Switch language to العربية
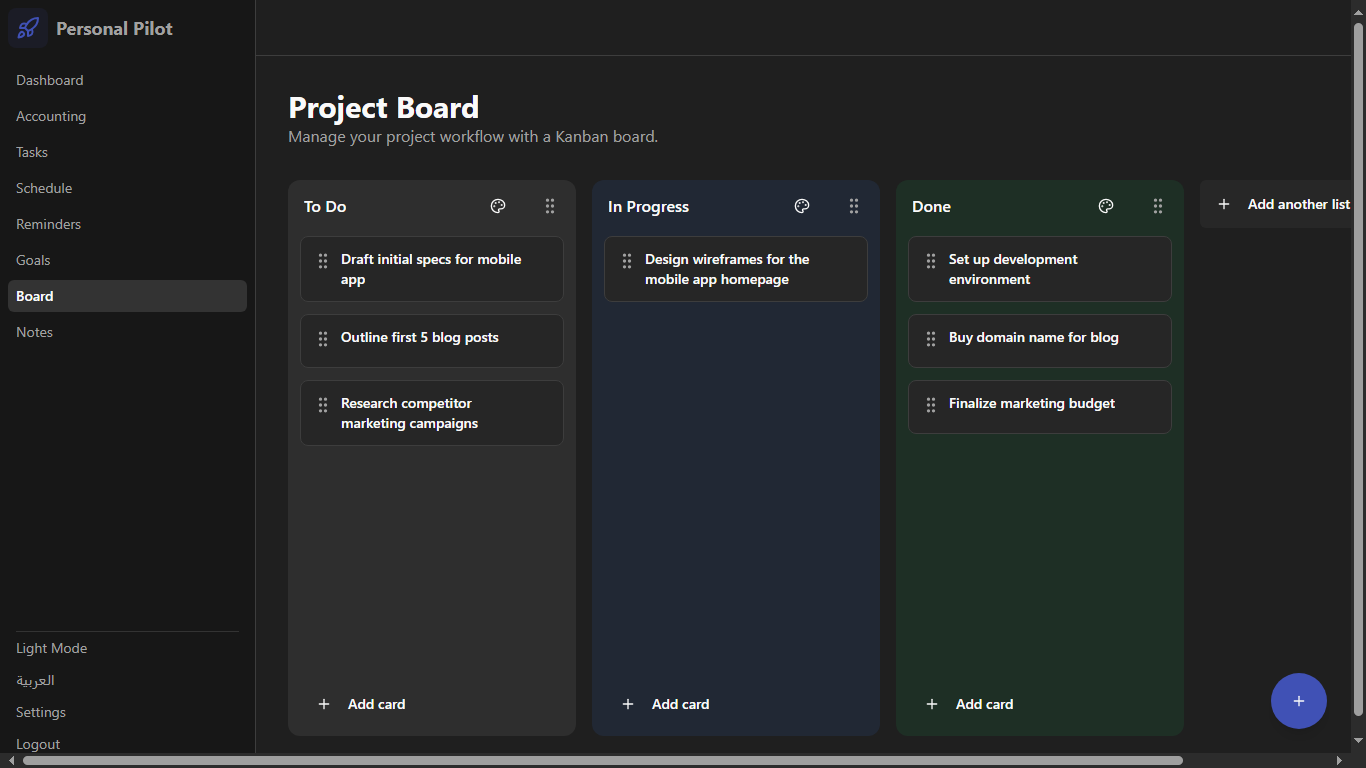 36,680
